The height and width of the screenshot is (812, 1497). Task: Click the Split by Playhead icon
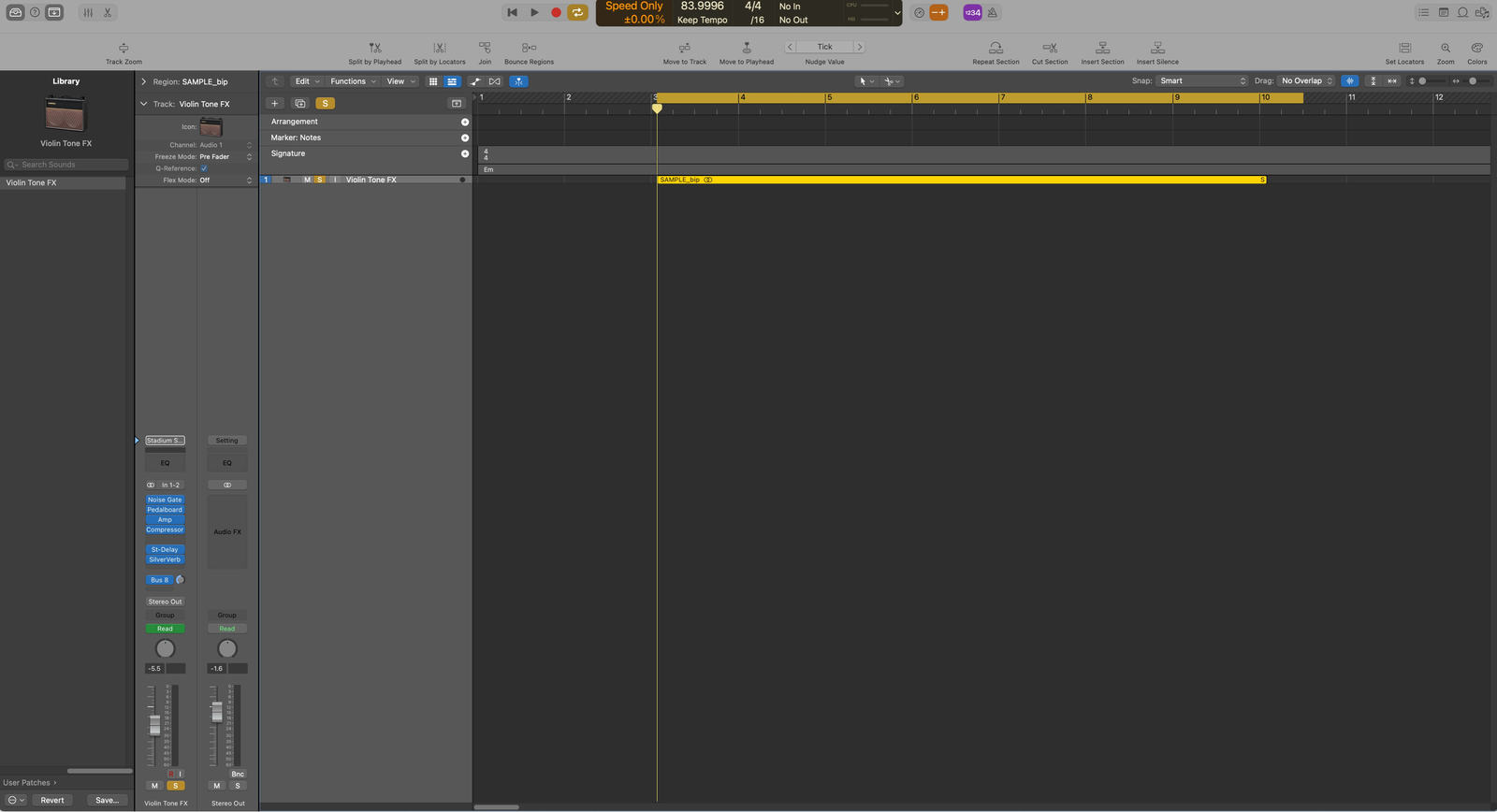(x=374, y=48)
